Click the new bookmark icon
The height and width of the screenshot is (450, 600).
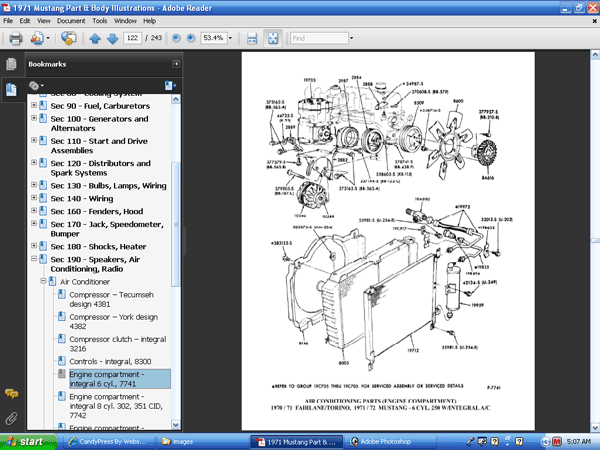coord(170,86)
